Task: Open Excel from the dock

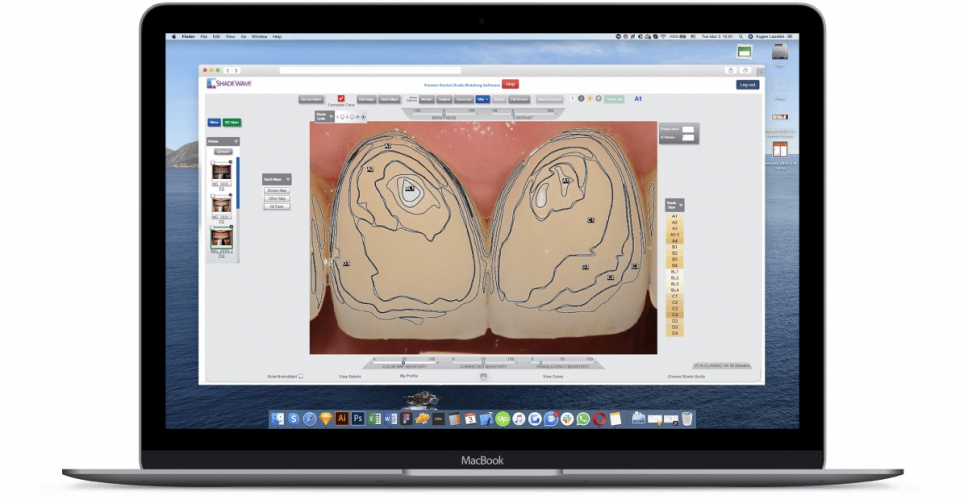Action: [x=374, y=419]
